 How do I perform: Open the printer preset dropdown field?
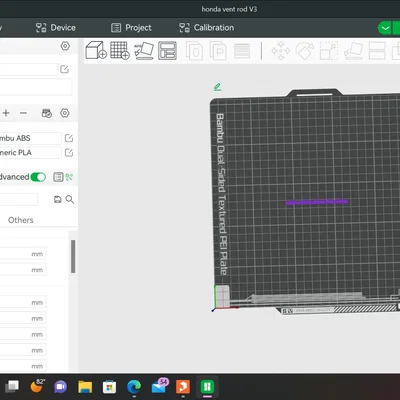(29, 69)
